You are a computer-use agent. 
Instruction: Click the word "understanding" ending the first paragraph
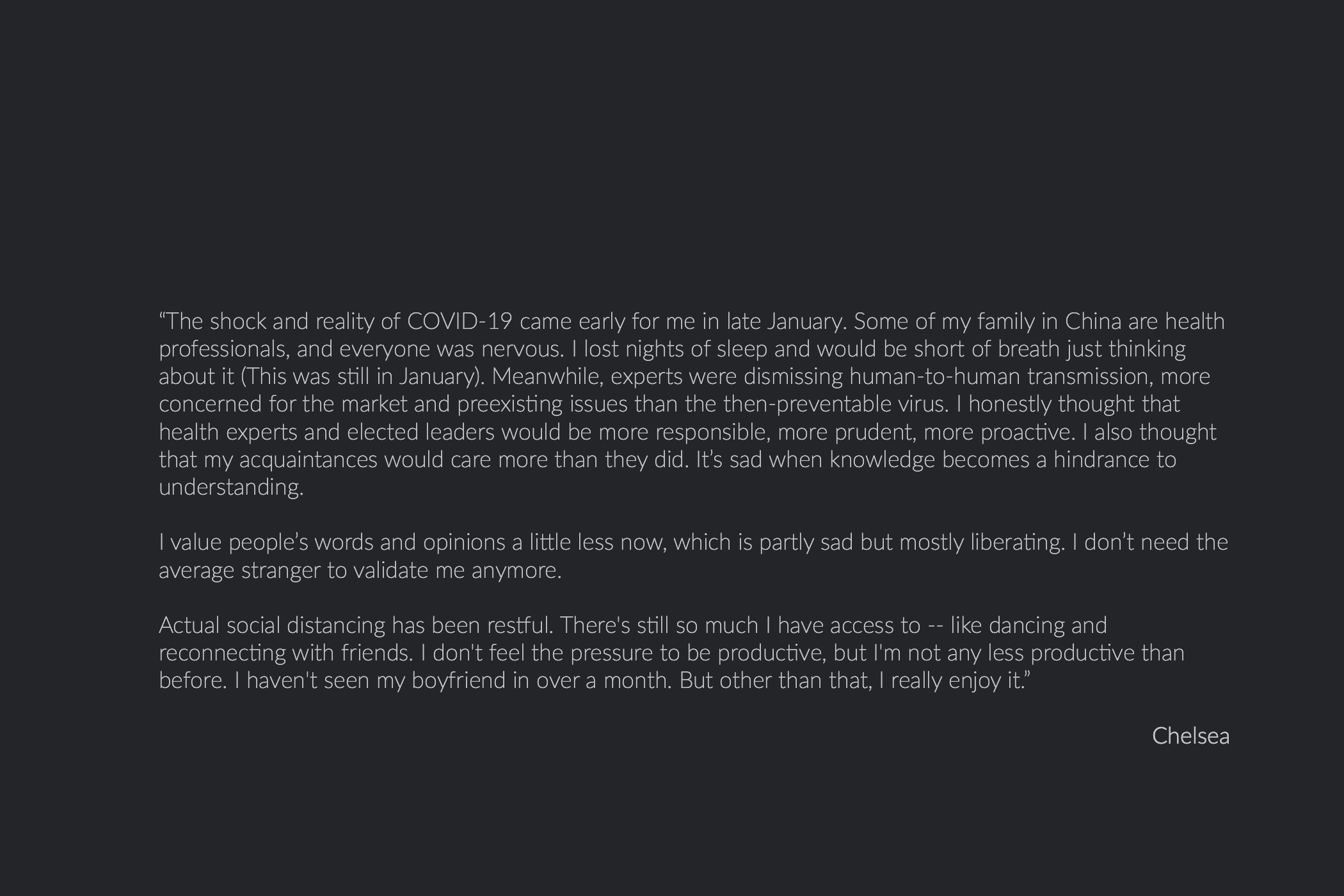[x=230, y=488]
